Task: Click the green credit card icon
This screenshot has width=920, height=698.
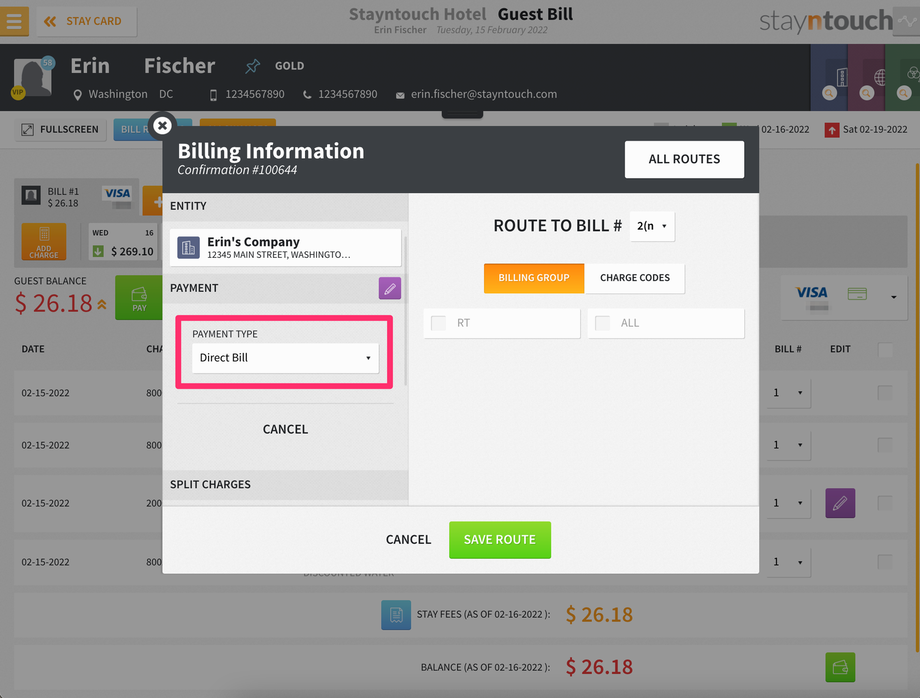Action: point(857,293)
